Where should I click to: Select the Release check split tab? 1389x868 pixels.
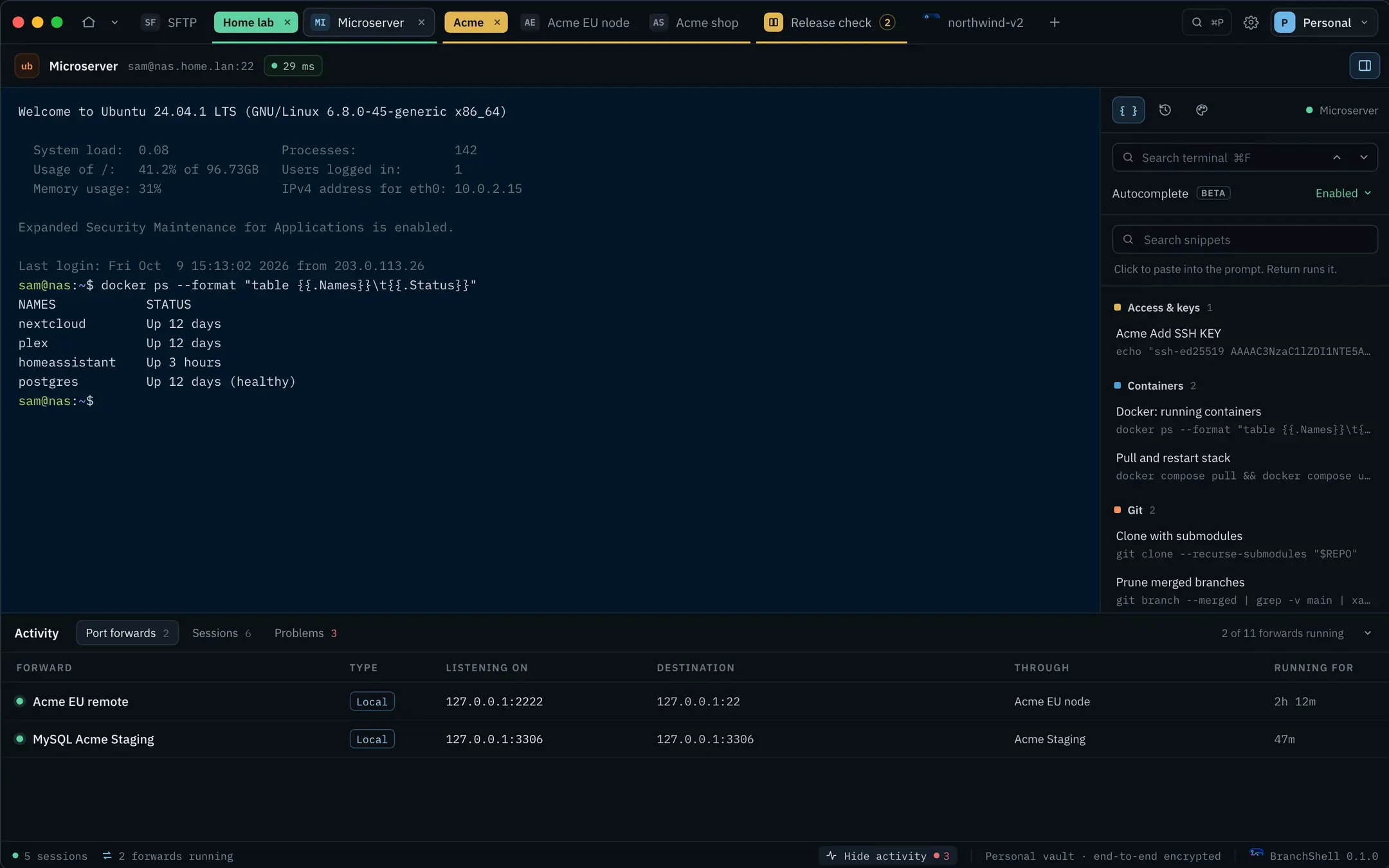(830, 23)
